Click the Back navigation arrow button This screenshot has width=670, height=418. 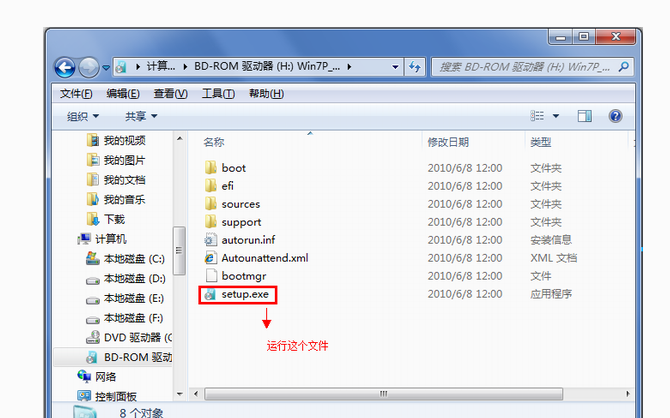pyautogui.click(x=65, y=67)
